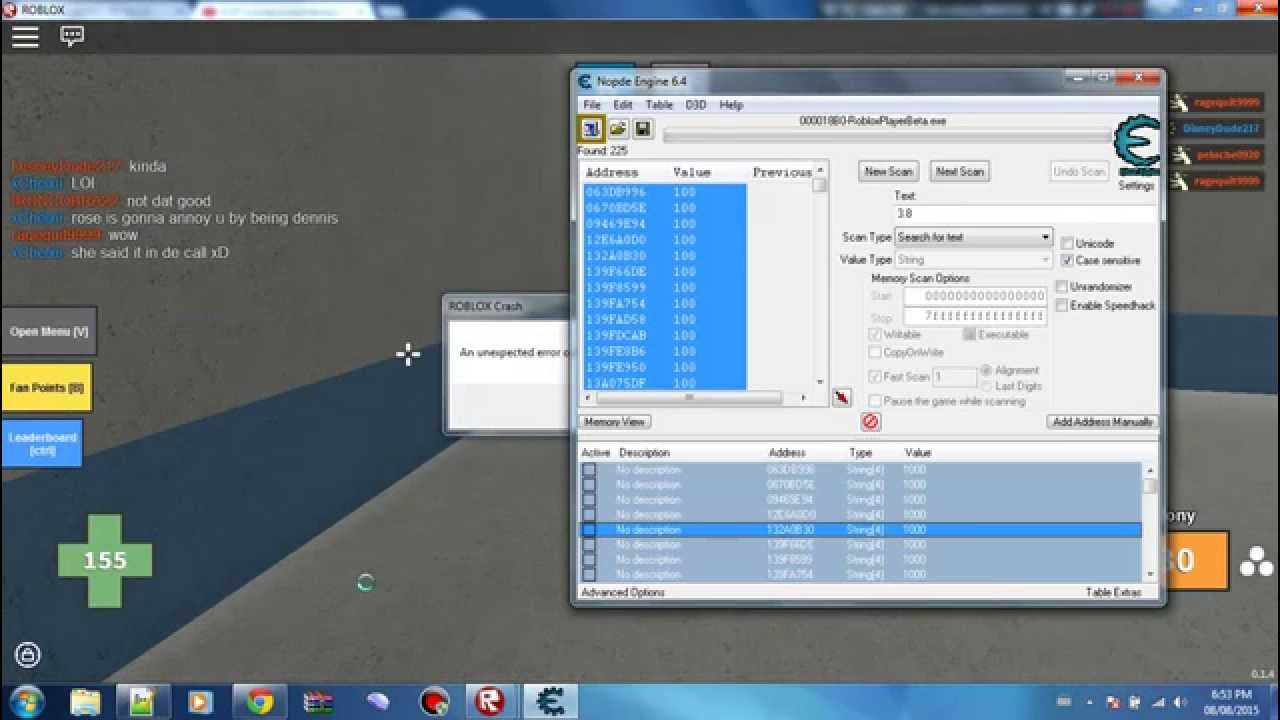Click the Address column header in found list
The width and height of the screenshot is (1280, 720).
[x=612, y=172]
